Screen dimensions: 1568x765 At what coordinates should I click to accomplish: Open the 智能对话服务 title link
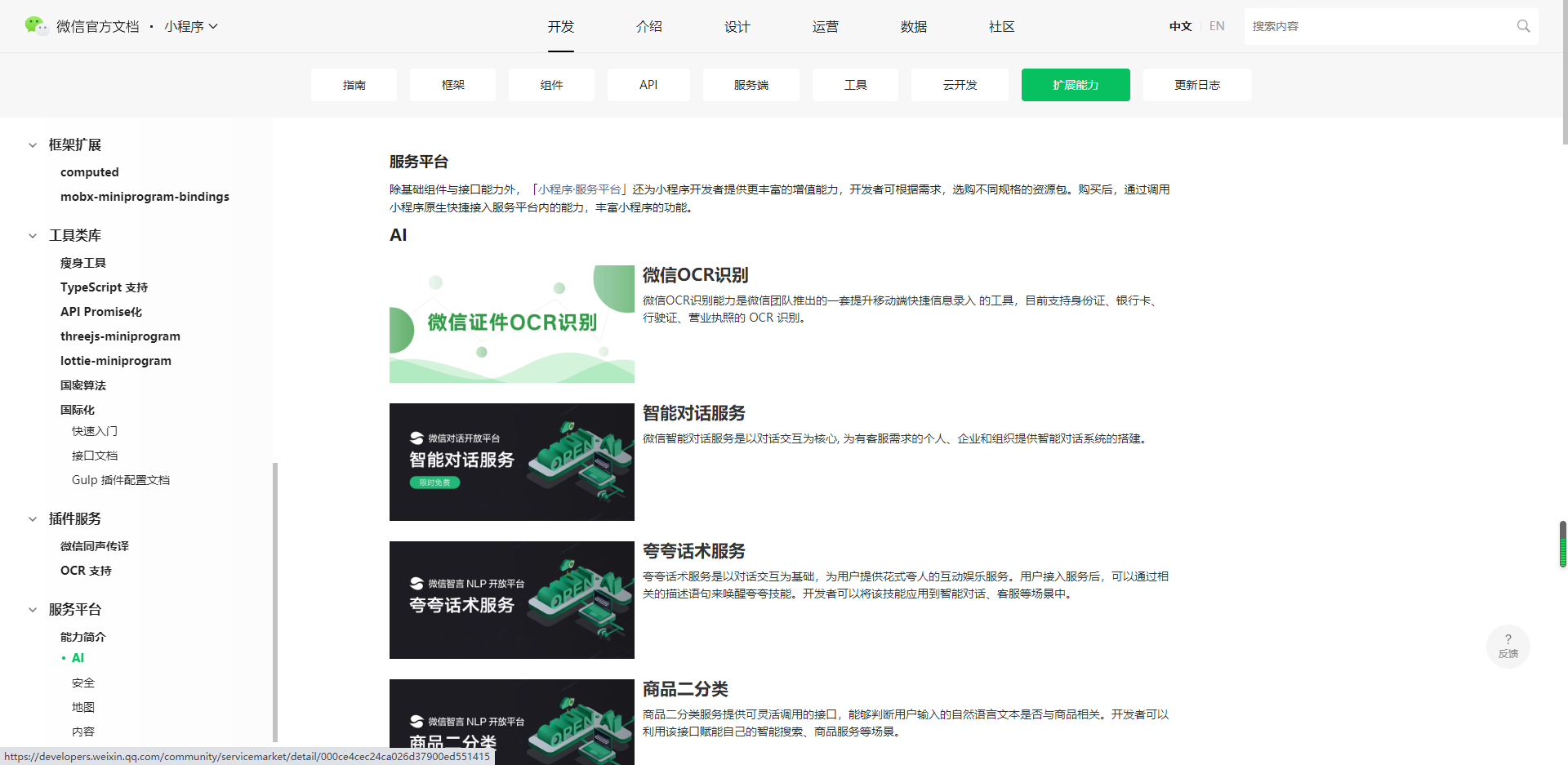click(x=694, y=413)
